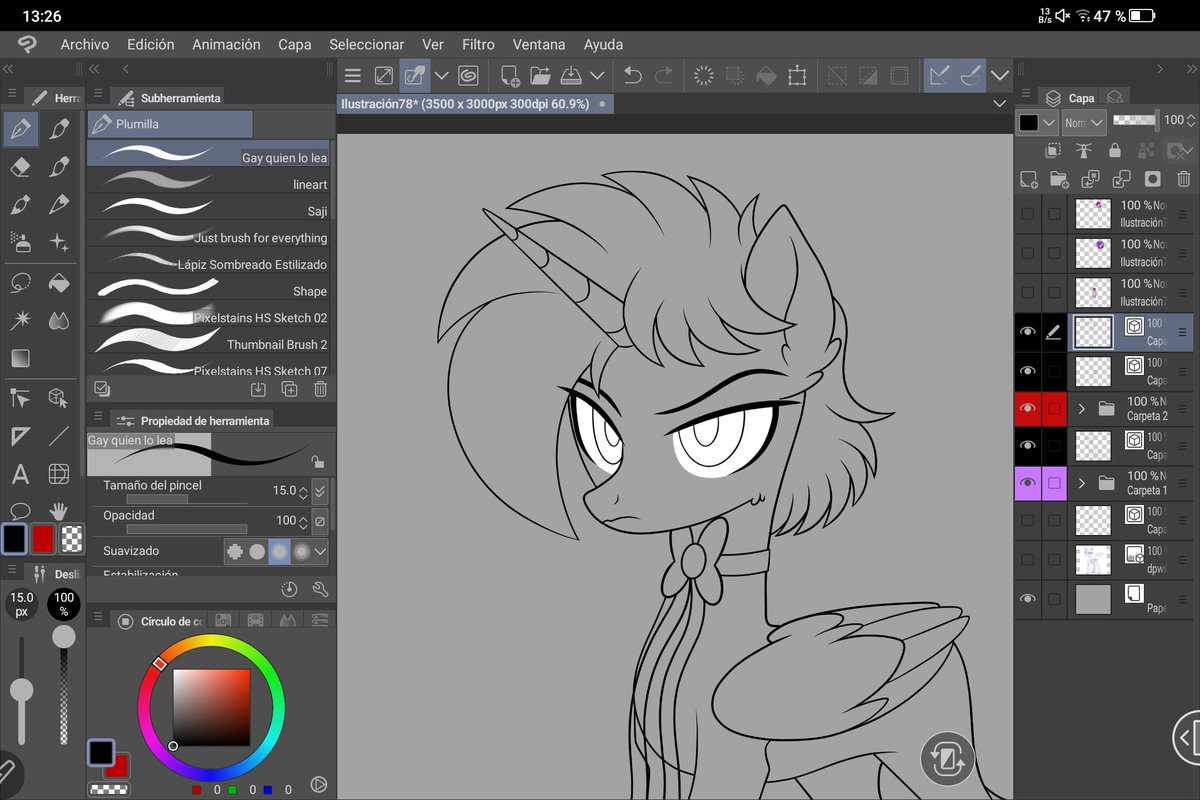Viewport: 1200px width, 800px height.
Task: Select the straight line Figure tool
Action: (59, 436)
